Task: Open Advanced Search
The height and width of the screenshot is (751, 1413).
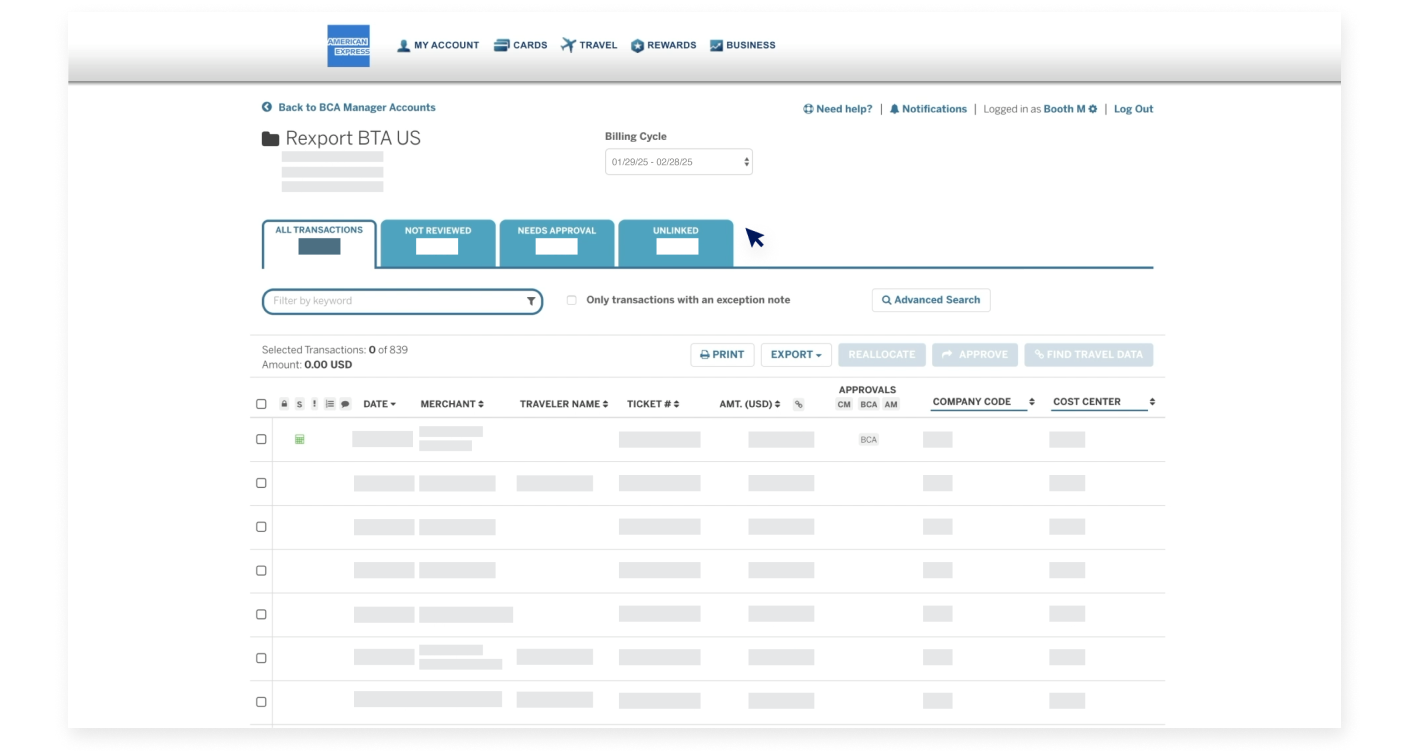Action: click(x=931, y=299)
